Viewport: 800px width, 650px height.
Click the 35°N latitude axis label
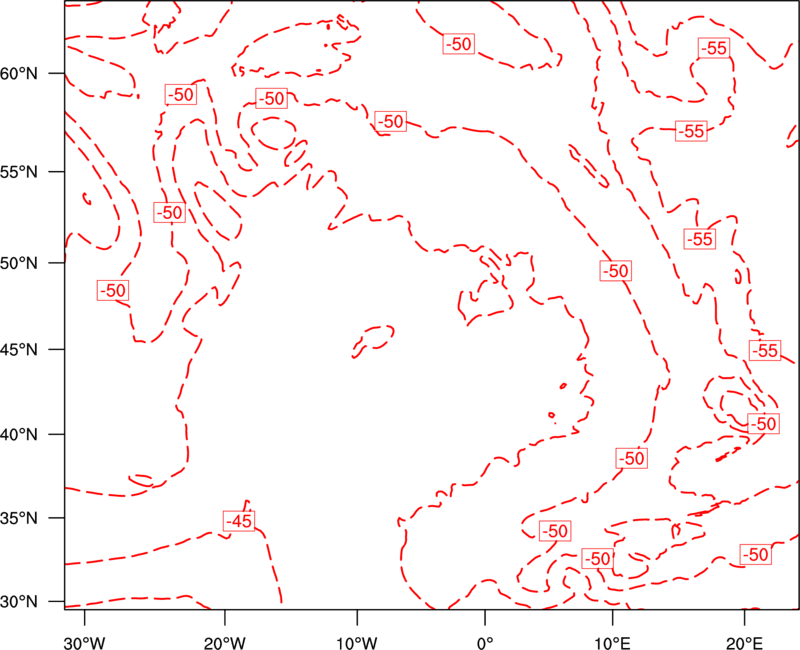pyautogui.click(x=19, y=518)
